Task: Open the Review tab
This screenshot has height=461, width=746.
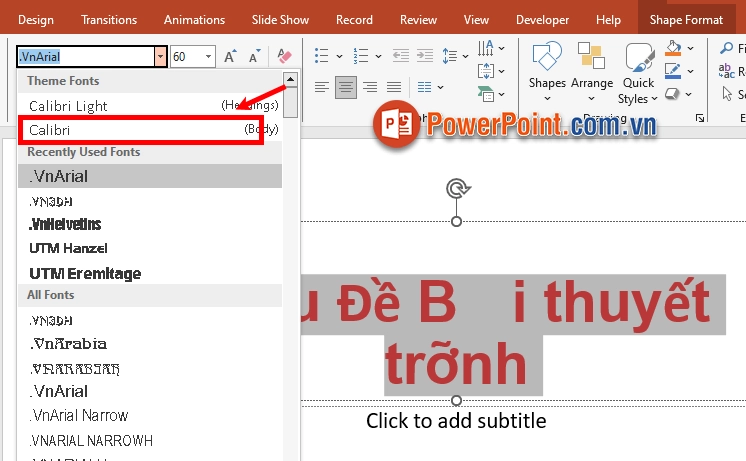Action: [418, 20]
